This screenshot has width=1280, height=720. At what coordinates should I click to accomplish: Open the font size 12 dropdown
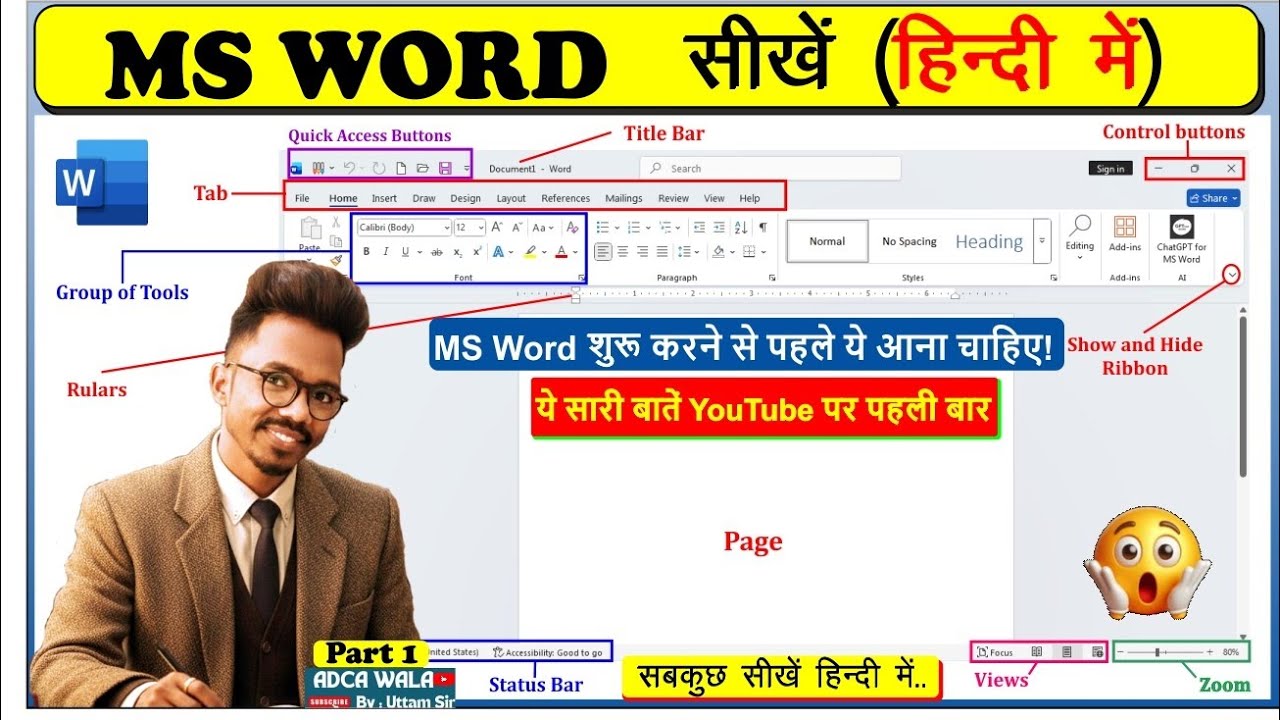coord(482,227)
